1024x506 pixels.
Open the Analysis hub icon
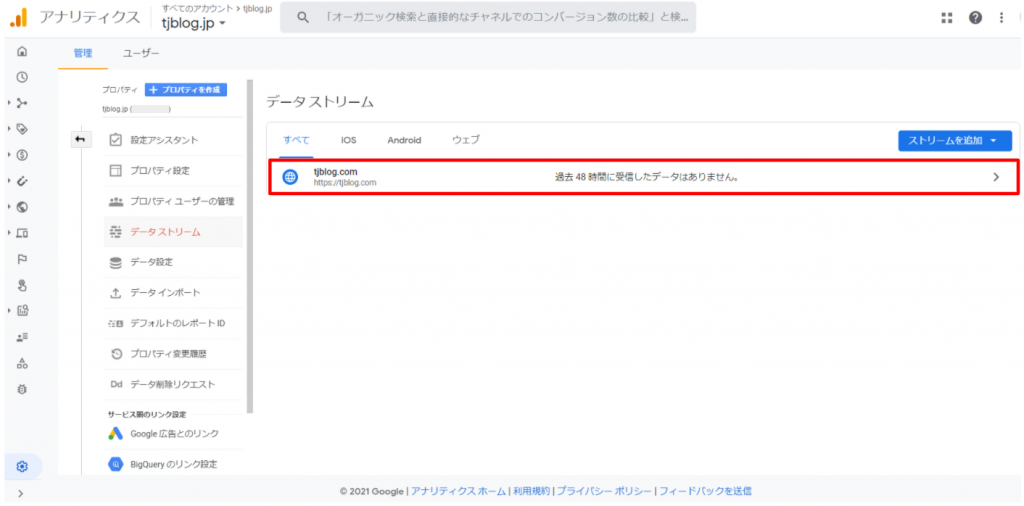tap(22, 311)
